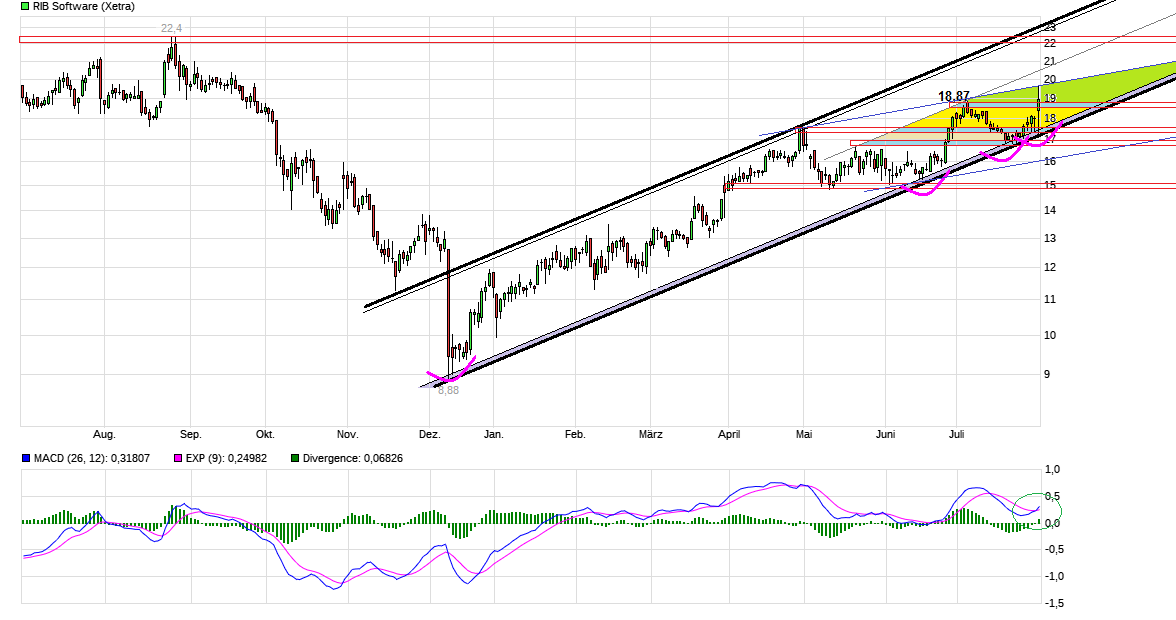The width and height of the screenshot is (1176, 620).
Task: Click the 'Sep.' month label on the time axis
Action: (x=190, y=434)
